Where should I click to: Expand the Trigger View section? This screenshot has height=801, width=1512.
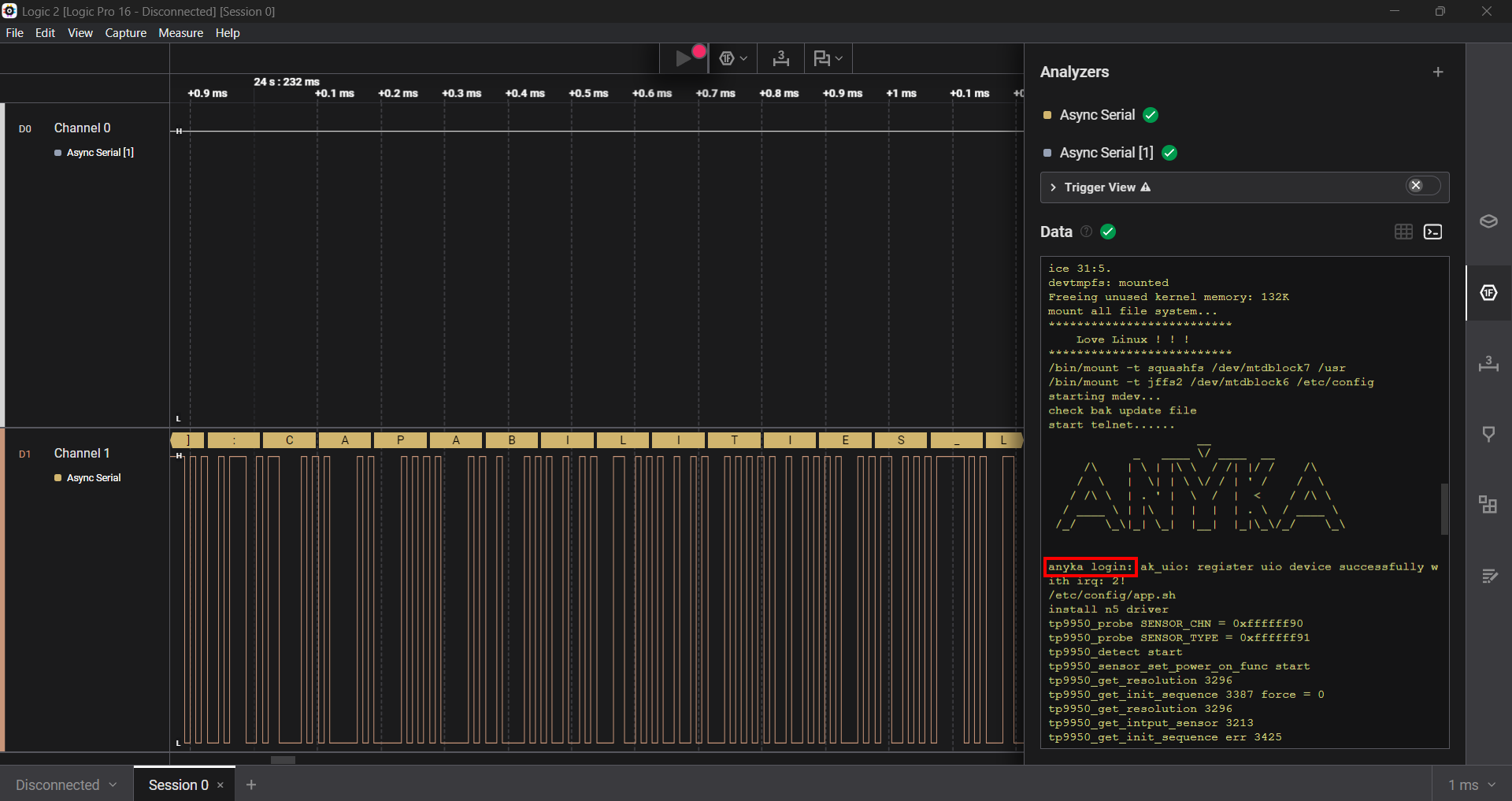(x=1054, y=187)
